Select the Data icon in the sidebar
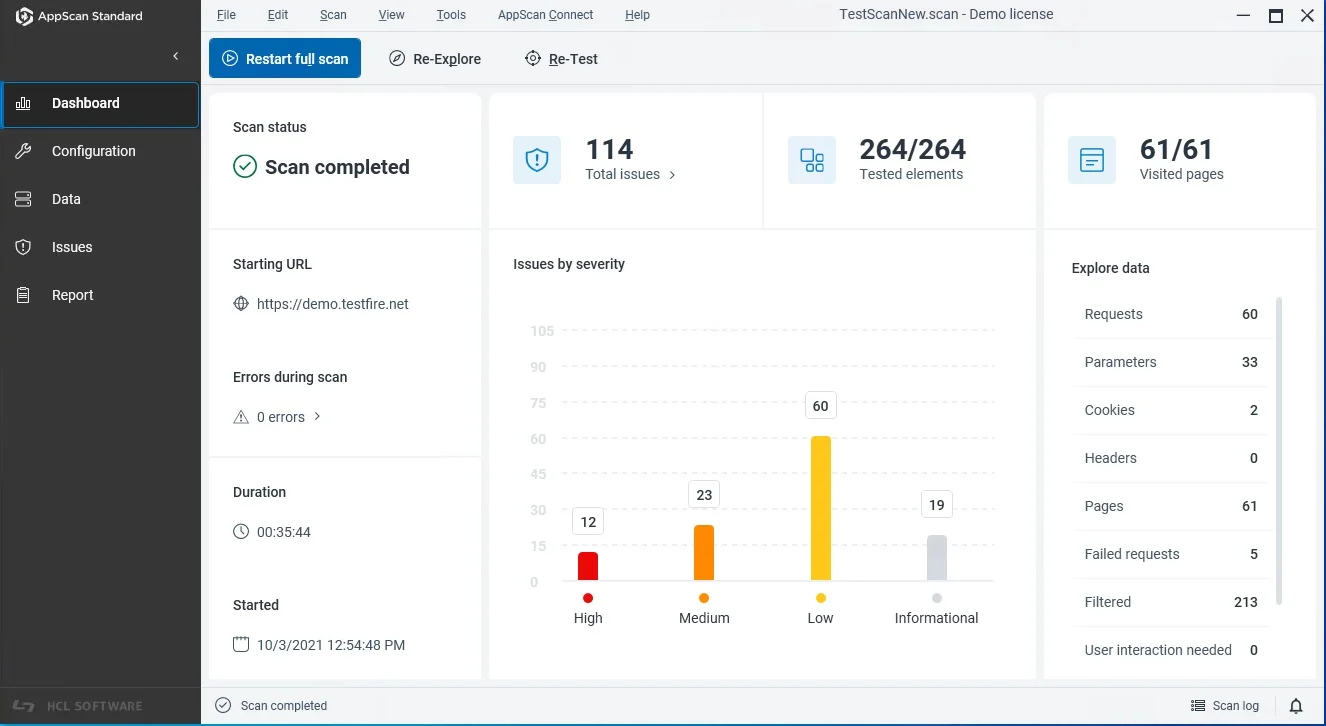This screenshot has width=1326, height=726. point(22,199)
